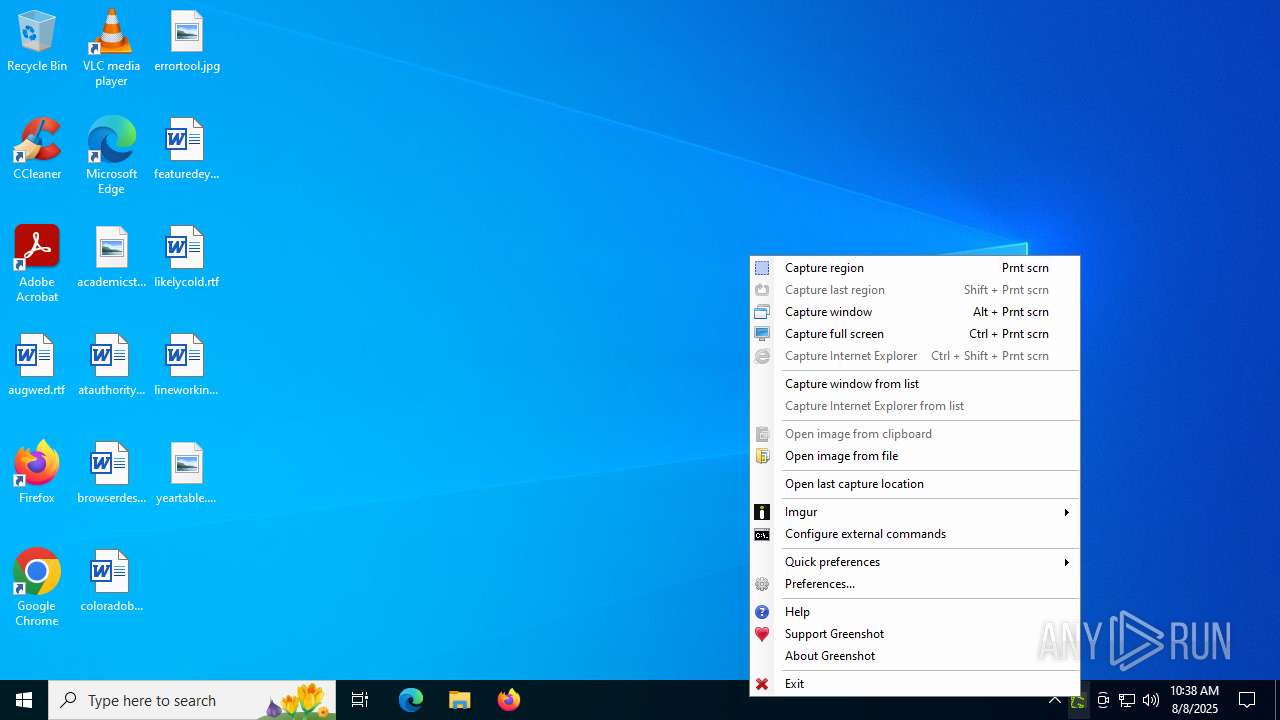Viewport: 1280px width, 720px height.
Task: Expand the Quick preferences submenu arrow
Action: coord(1066,562)
